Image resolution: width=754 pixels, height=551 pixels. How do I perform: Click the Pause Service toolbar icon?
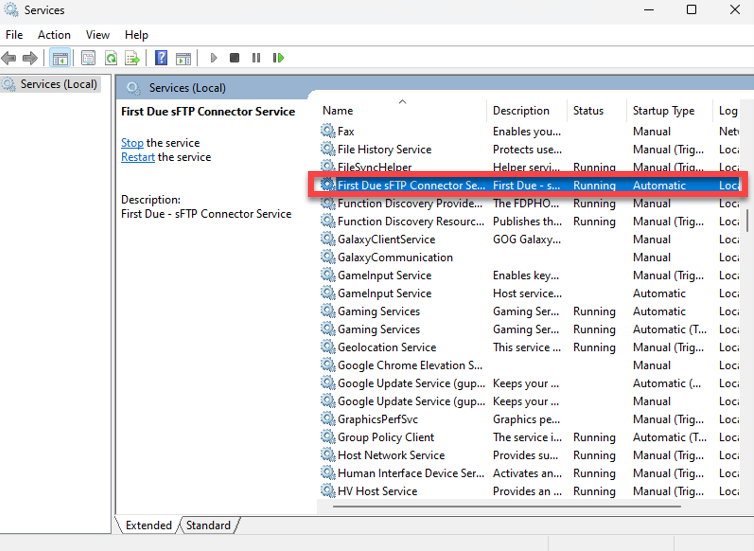click(x=256, y=58)
